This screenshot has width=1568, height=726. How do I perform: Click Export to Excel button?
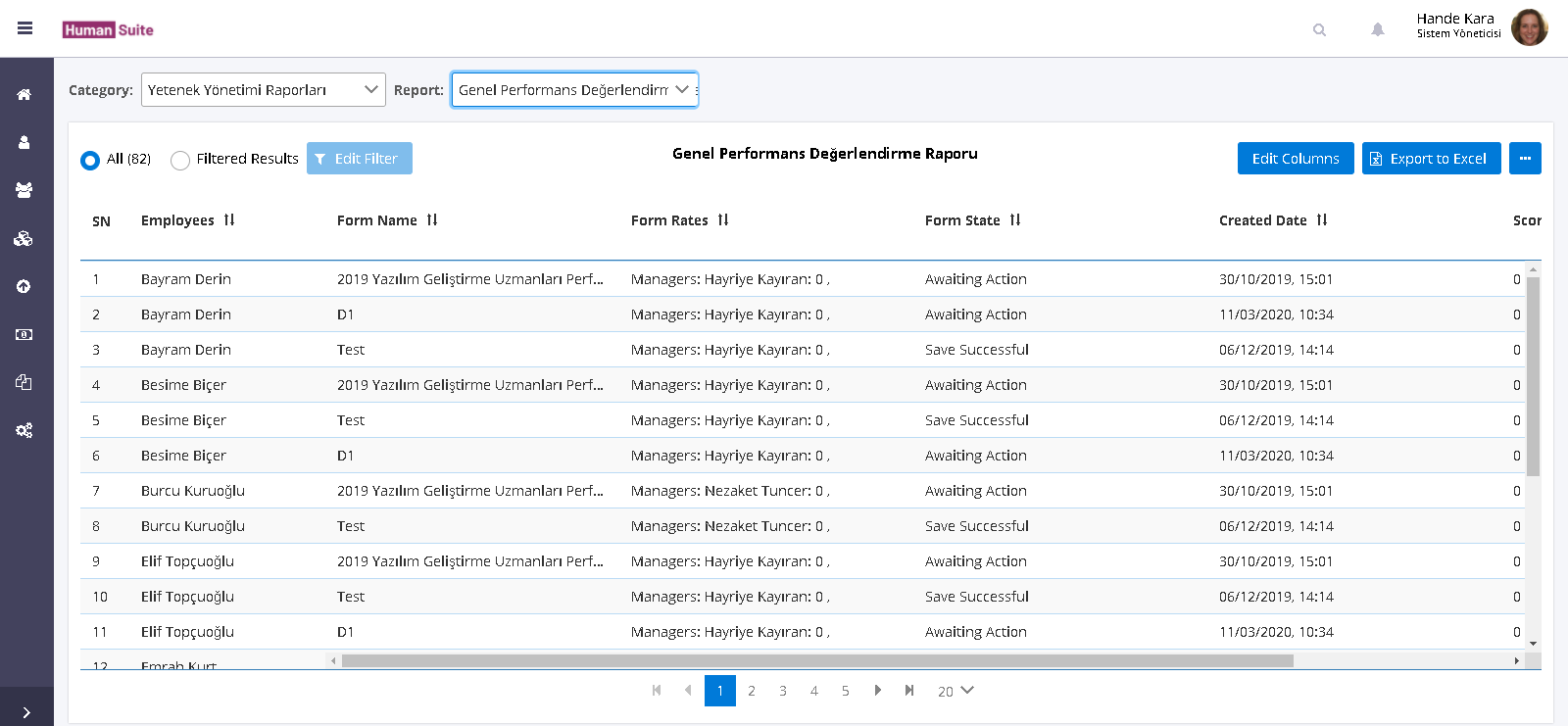pos(1431,159)
